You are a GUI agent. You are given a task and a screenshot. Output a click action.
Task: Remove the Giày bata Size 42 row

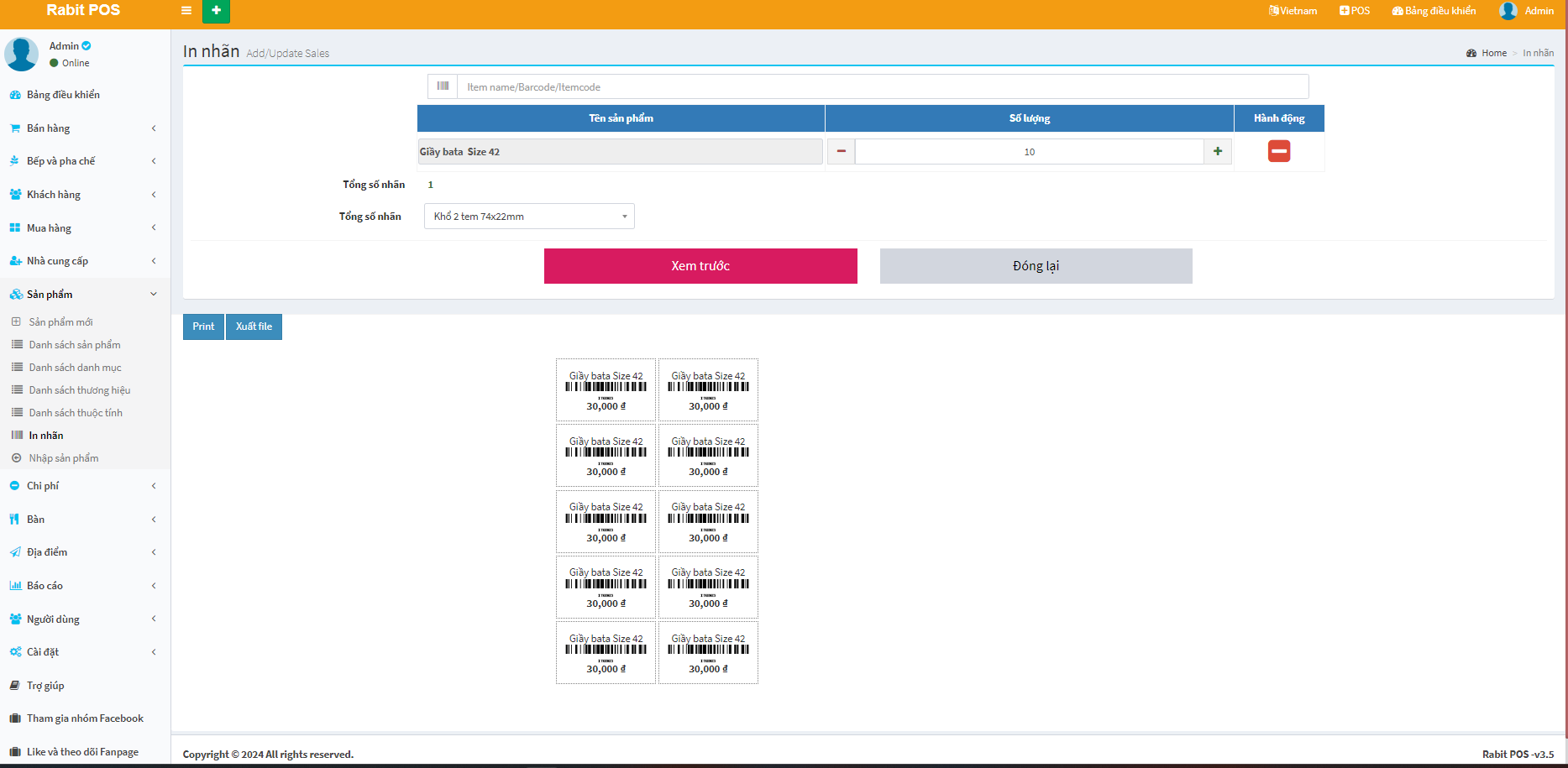pyautogui.click(x=1279, y=151)
